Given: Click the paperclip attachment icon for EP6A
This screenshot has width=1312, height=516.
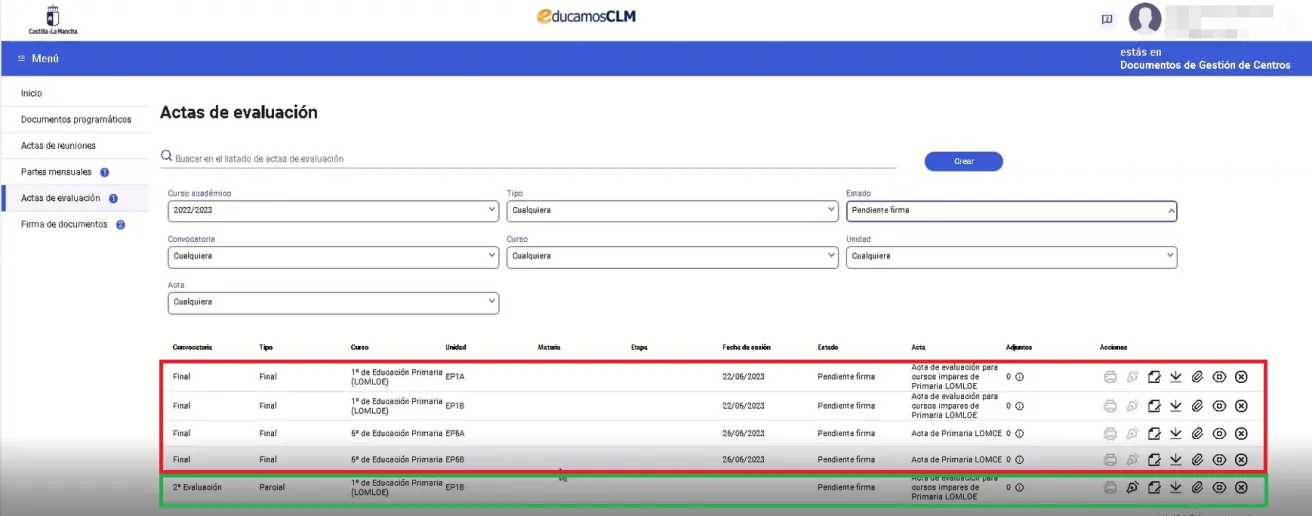Looking at the screenshot, I should point(1197,433).
